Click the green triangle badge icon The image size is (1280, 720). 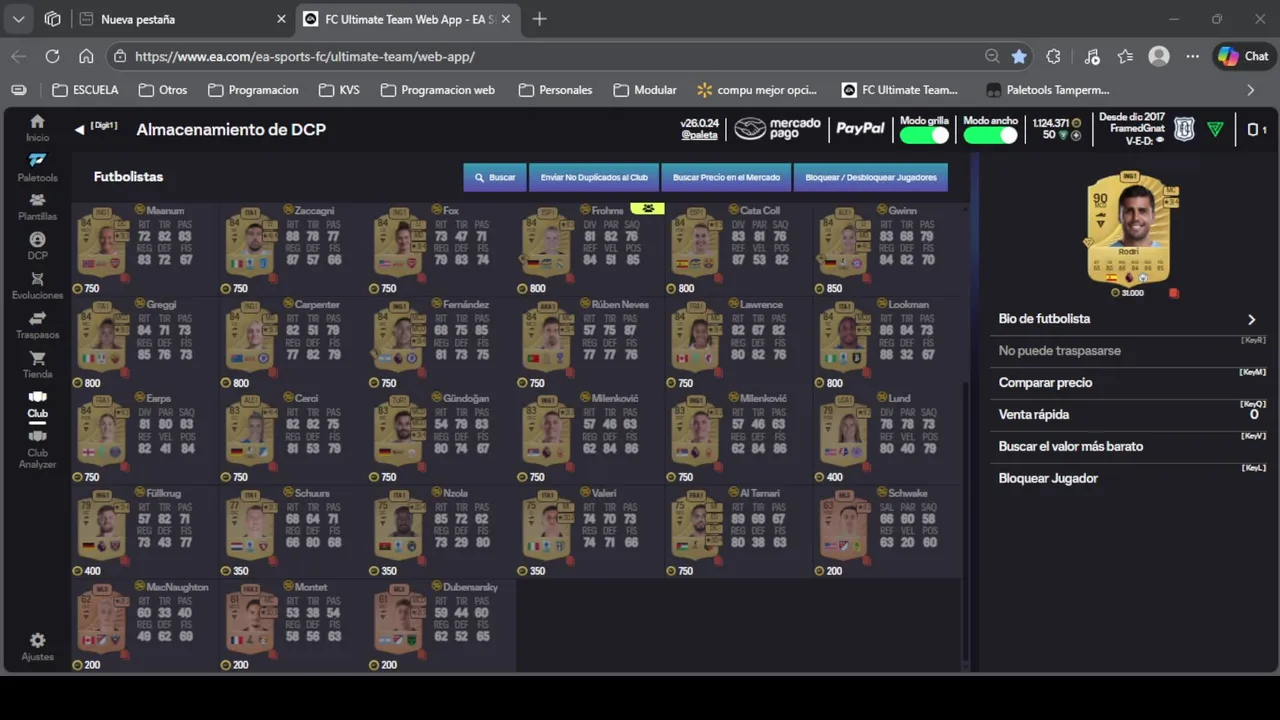(1215, 129)
